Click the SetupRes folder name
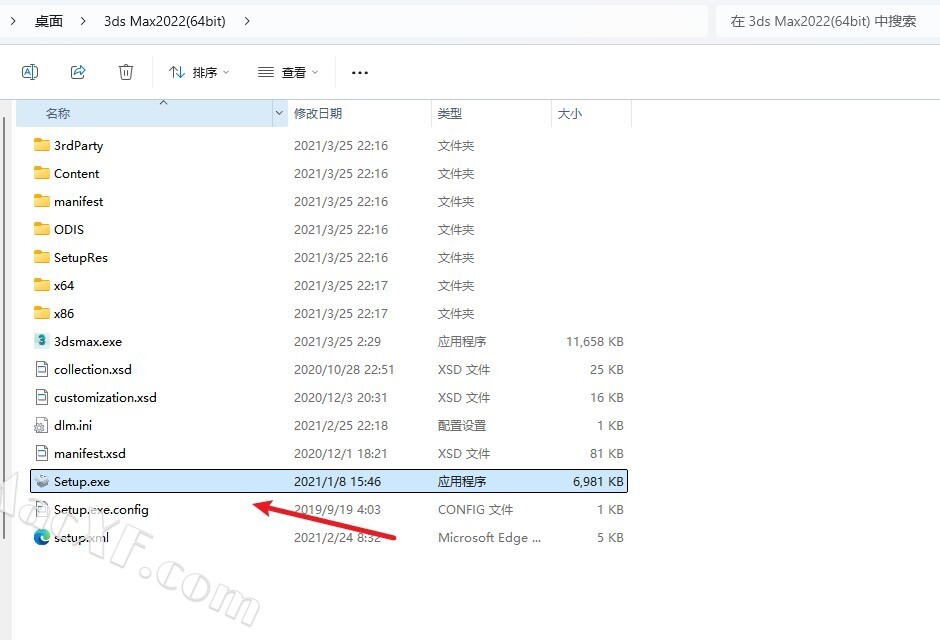Screen dimensions: 940x640 81,258
